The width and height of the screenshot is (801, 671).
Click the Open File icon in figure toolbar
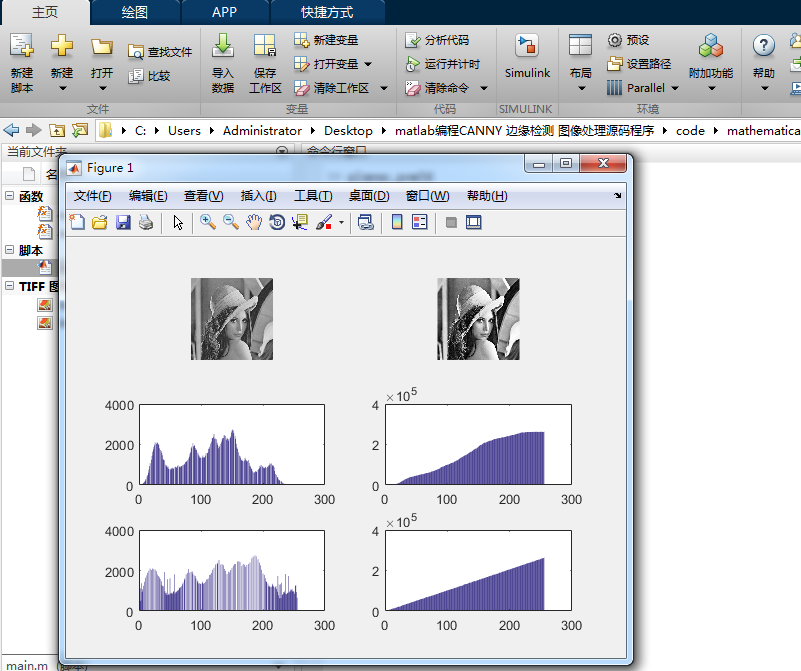click(100, 222)
